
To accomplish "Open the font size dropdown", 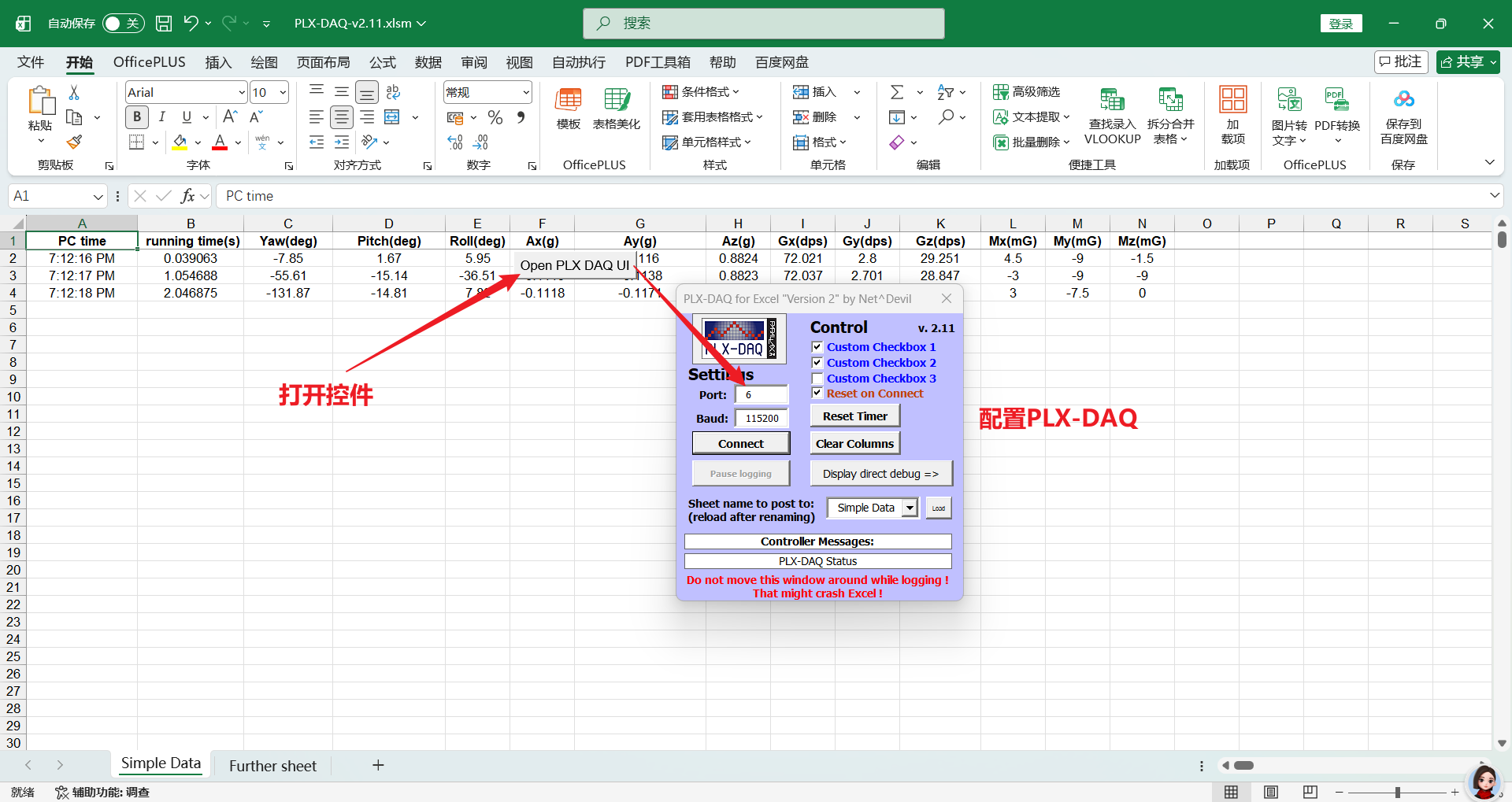I will tap(283, 92).
